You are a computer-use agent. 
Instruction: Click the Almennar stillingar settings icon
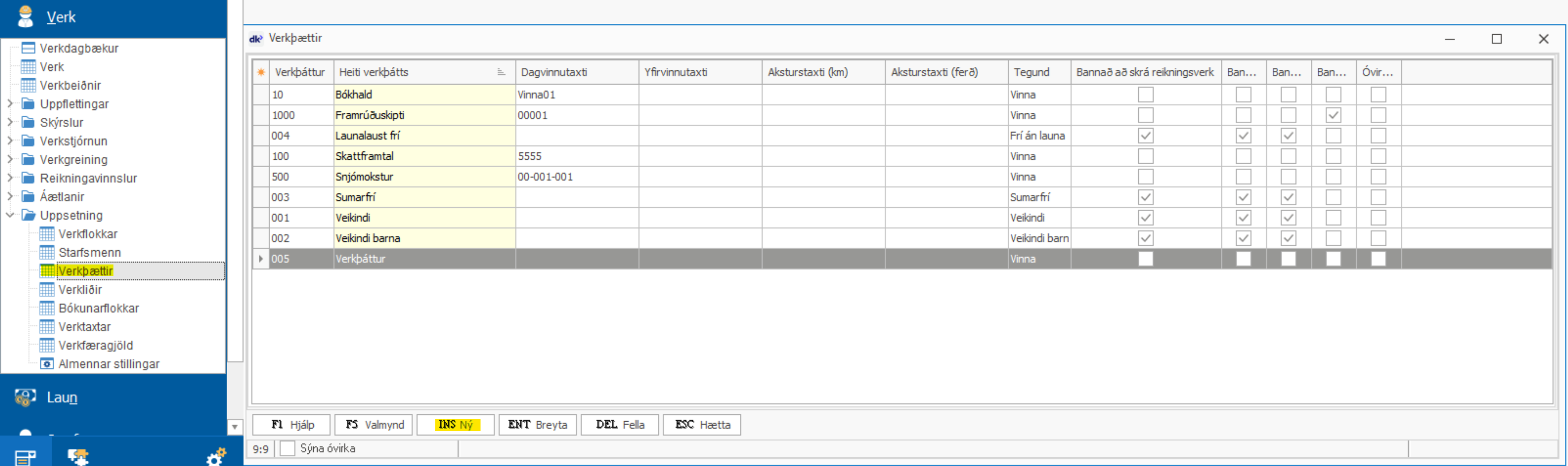[47, 364]
